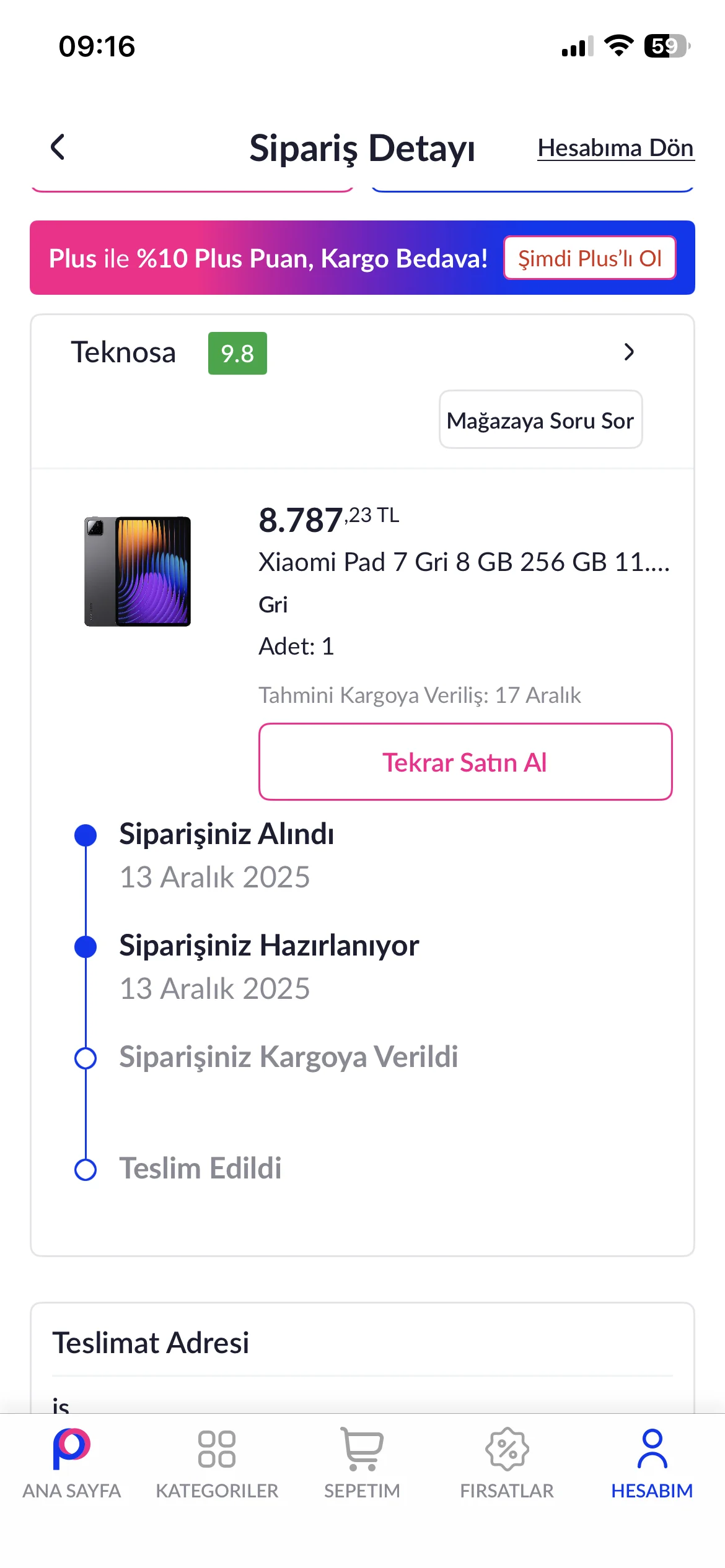Open the Ana Sayfa home icon
Image resolution: width=725 pixels, height=1568 pixels.
[x=72, y=1449]
